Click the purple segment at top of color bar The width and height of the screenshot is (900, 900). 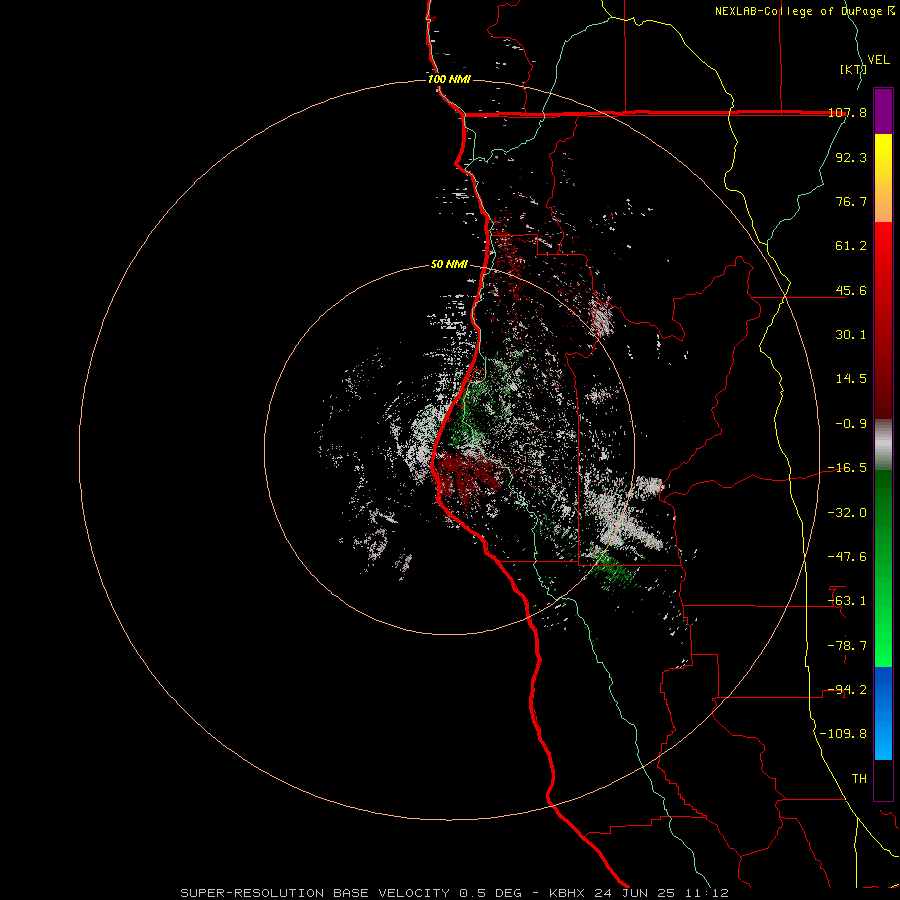883,111
